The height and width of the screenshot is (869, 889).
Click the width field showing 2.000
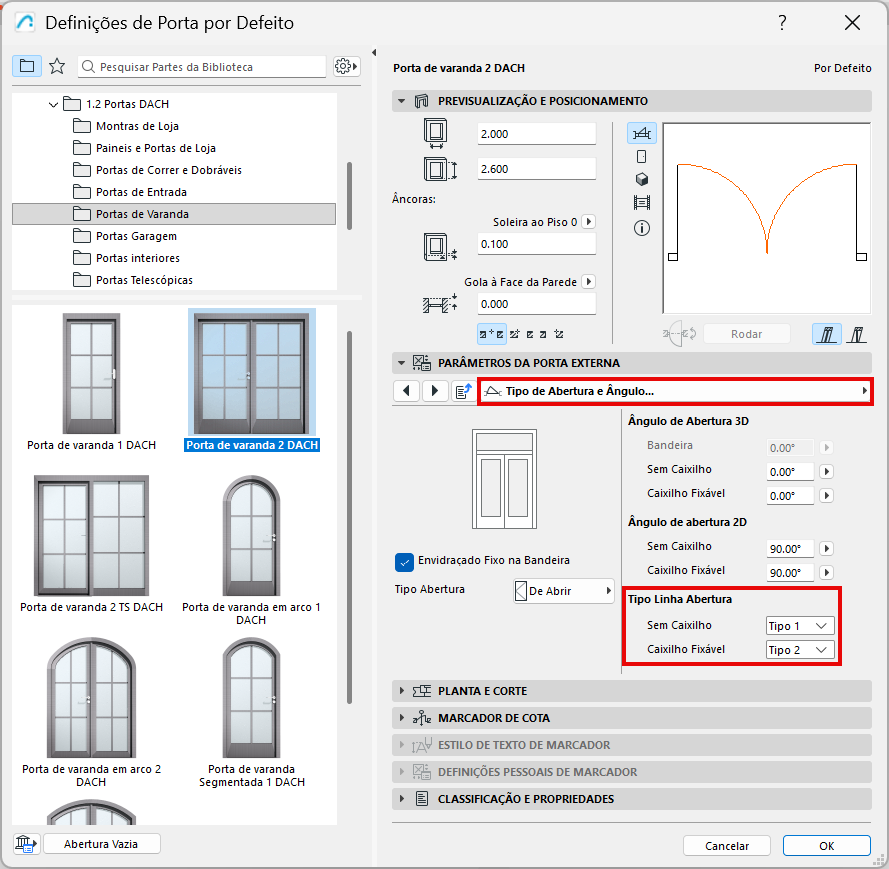(536, 134)
